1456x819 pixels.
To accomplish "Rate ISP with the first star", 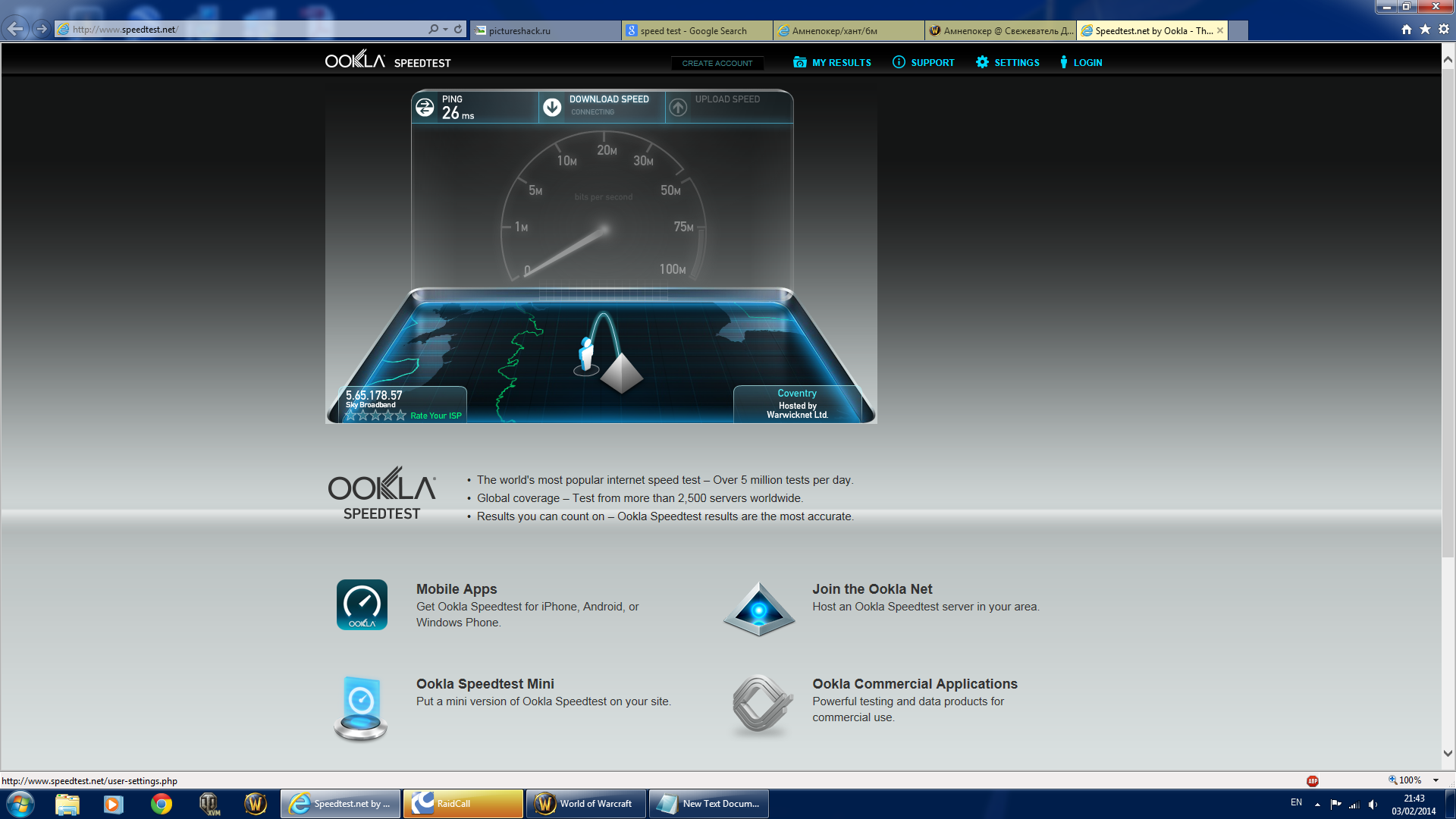I will pos(351,416).
